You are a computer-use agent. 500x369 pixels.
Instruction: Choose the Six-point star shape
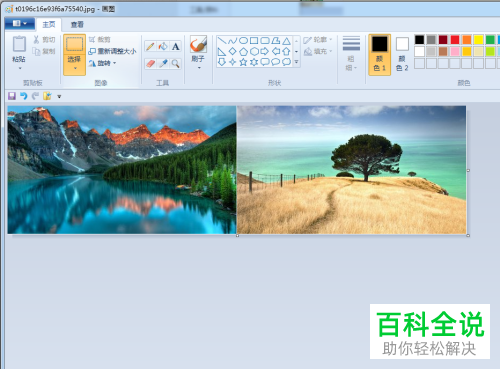(254, 62)
